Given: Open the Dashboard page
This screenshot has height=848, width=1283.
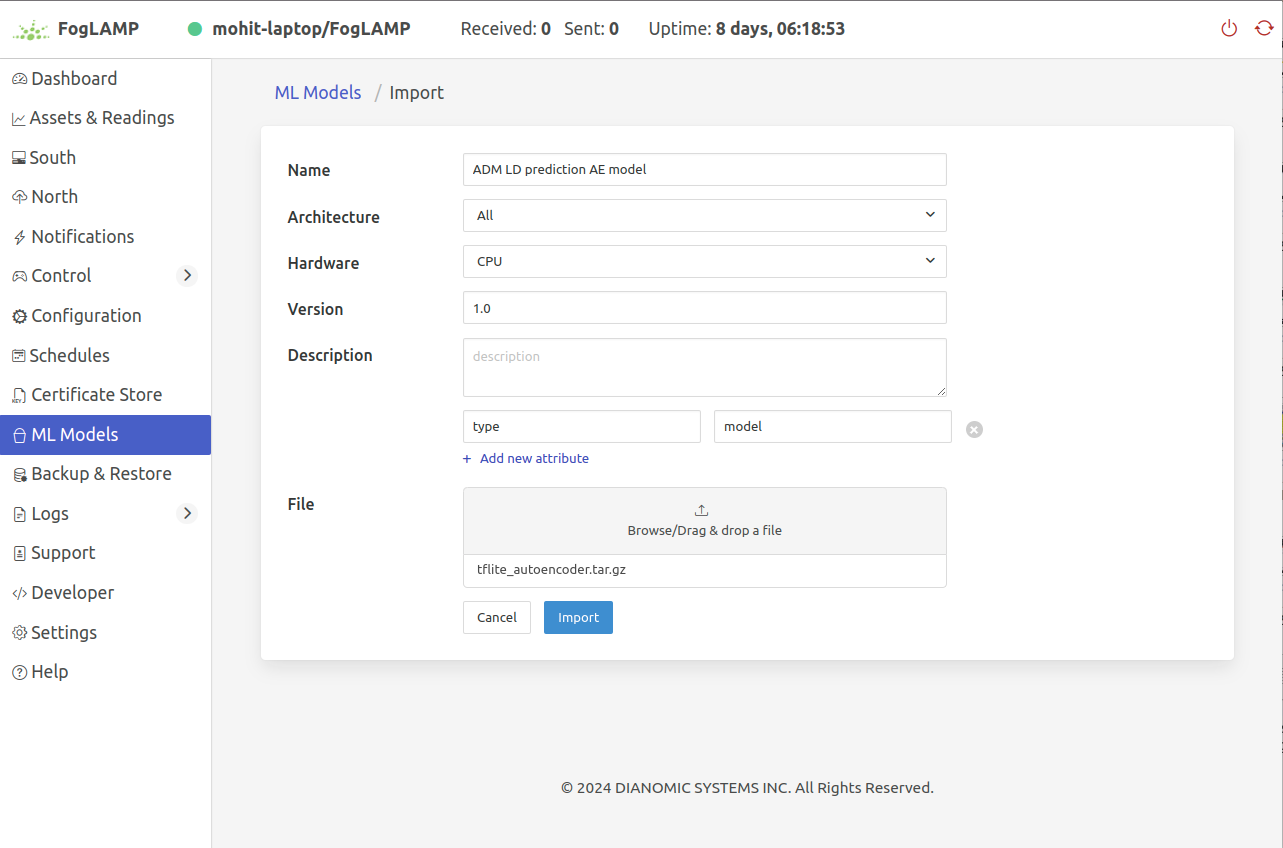Looking at the screenshot, I should [73, 79].
